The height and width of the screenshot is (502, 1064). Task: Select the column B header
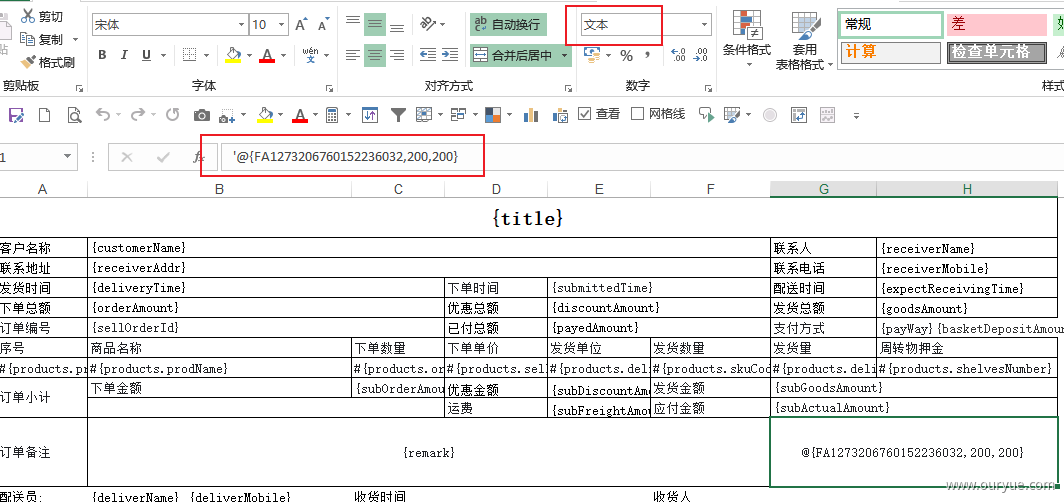tap(219, 189)
